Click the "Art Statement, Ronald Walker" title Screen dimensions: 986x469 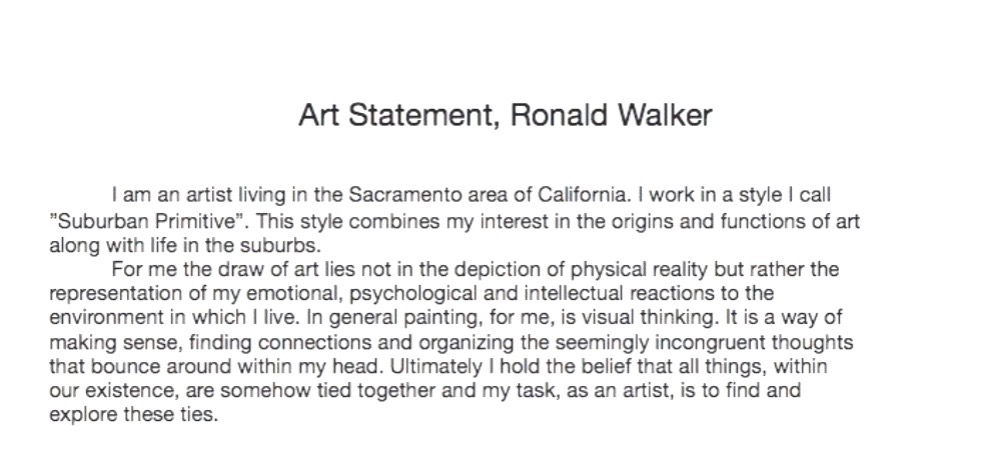(x=504, y=116)
